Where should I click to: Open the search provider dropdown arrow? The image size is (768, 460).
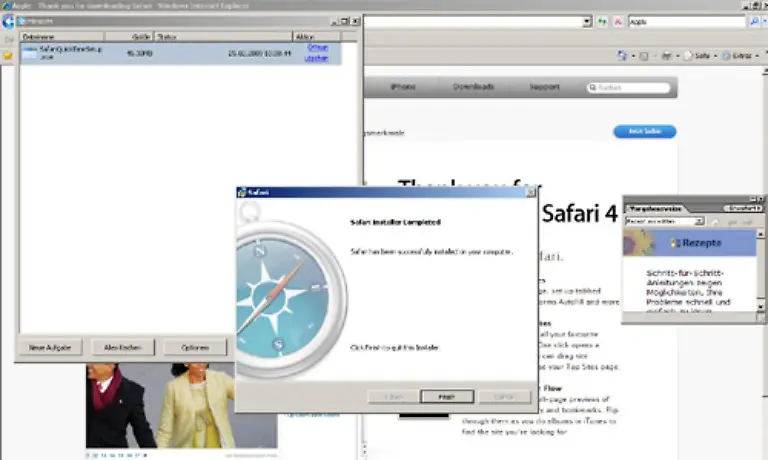pyautogui.click(x=765, y=22)
